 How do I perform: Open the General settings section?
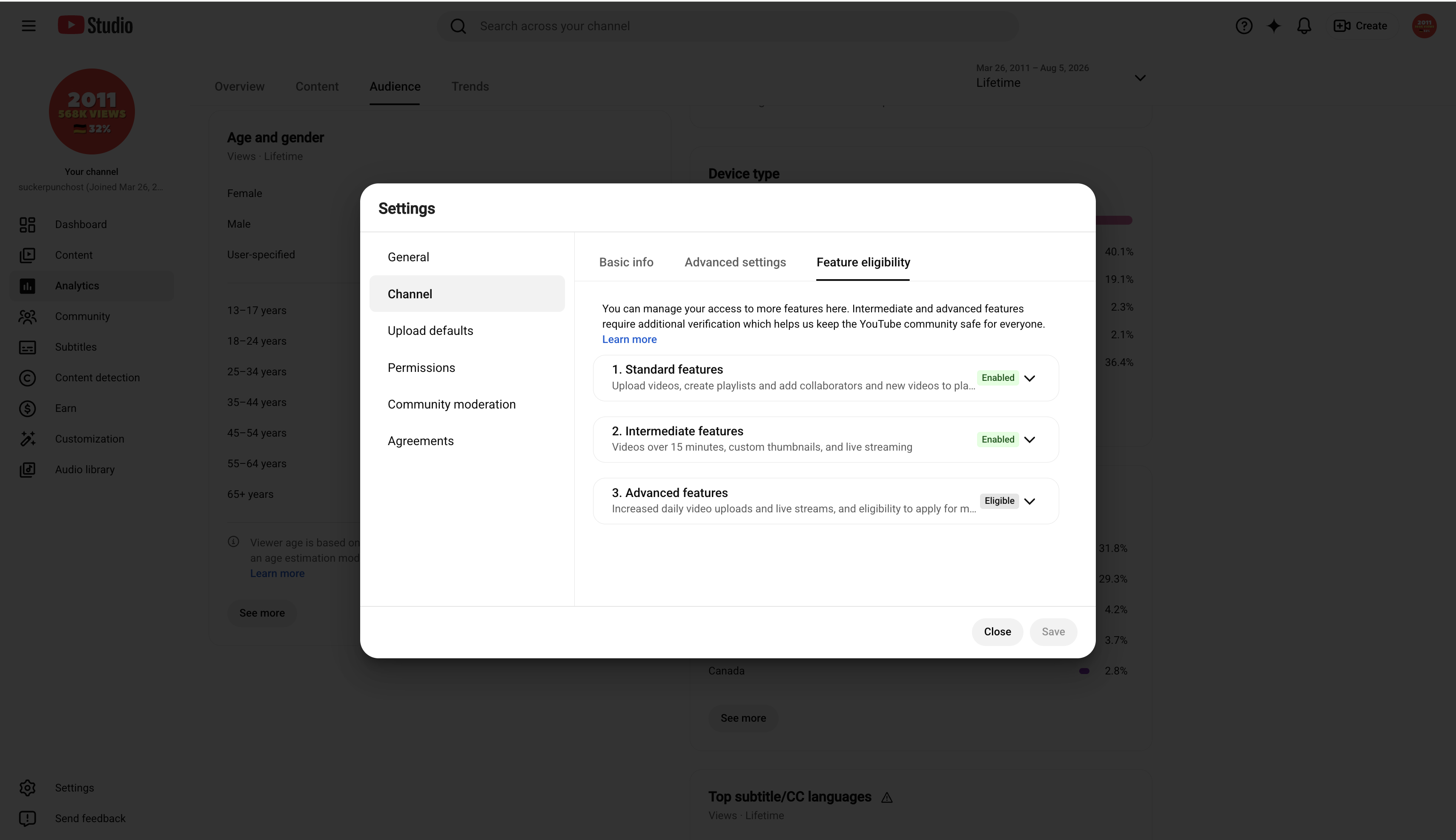click(467, 257)
